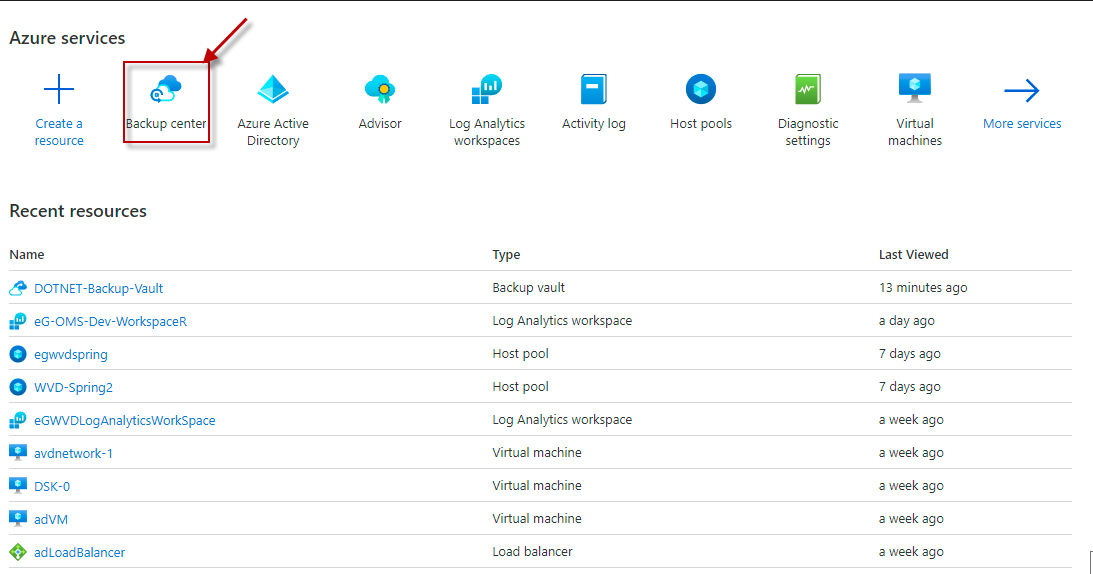Screen dimensions: 1093x574
Task: Open the adVM resource link
Action: [x=51, y=519]
